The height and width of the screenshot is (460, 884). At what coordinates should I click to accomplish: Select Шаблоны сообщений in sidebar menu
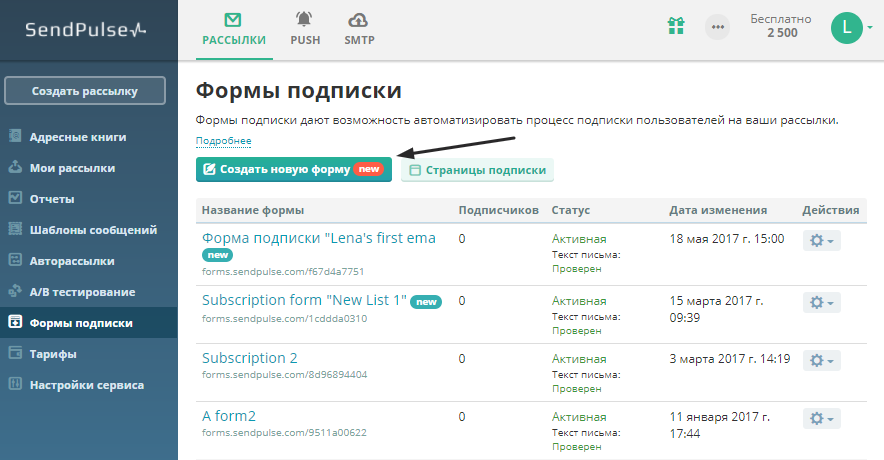[x=93, y=230]
